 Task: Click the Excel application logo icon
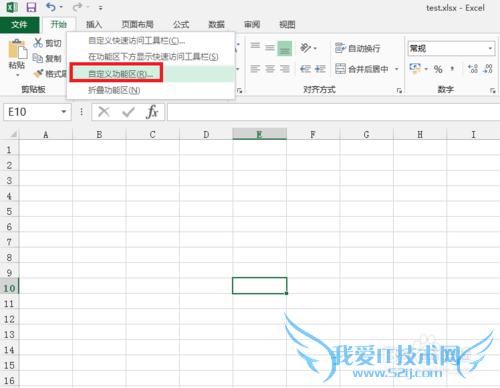[x=12, y=7]
